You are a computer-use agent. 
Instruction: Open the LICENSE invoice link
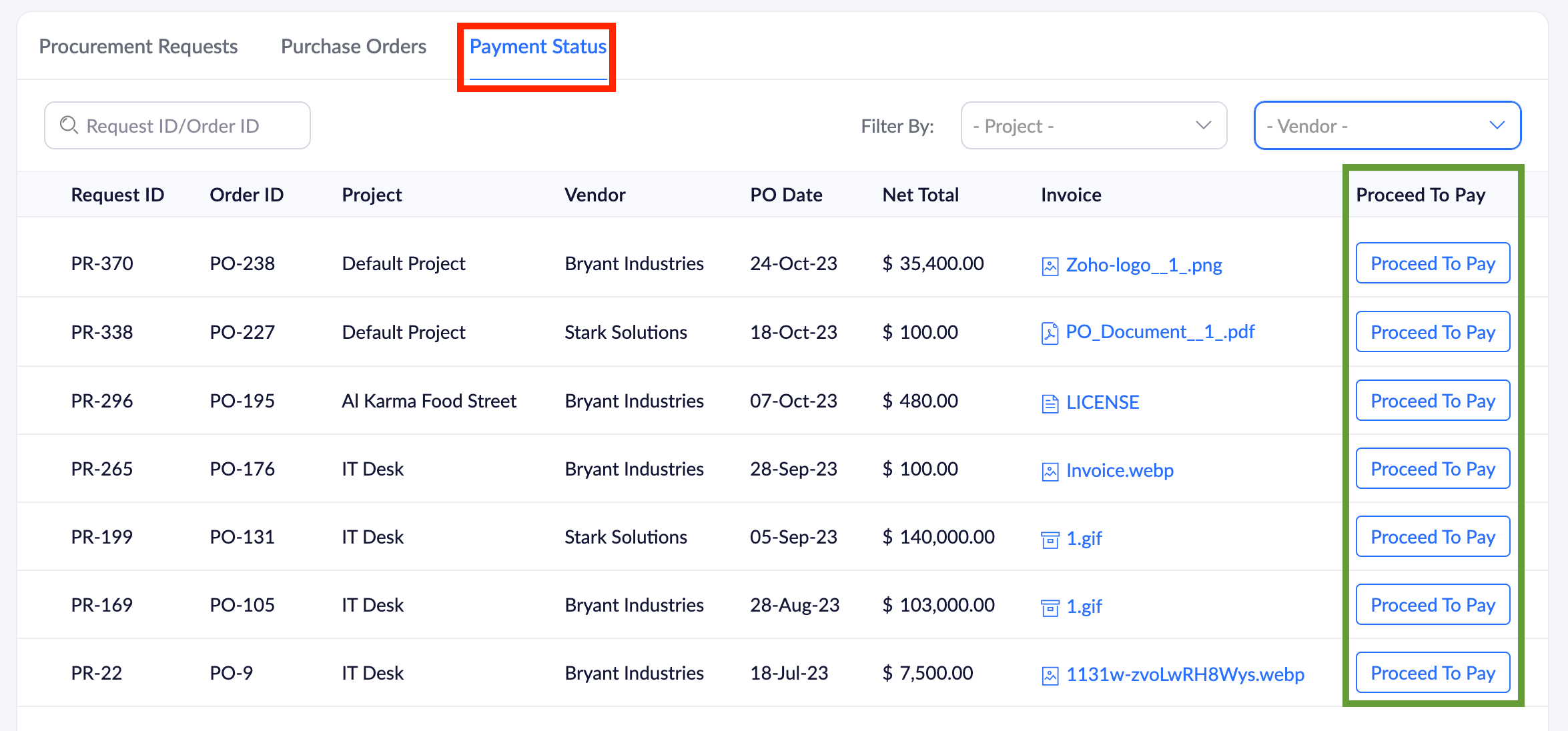point(1102,402)
